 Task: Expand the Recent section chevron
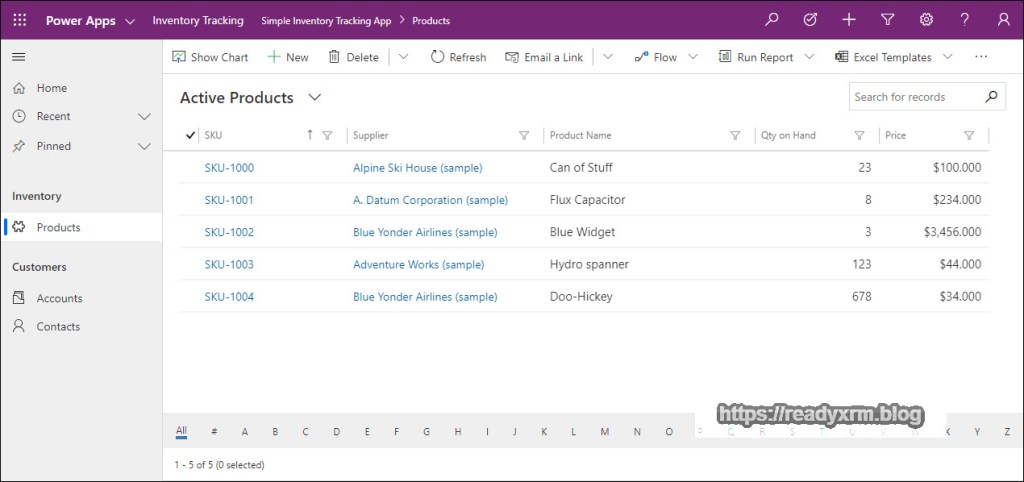(x=144, y=117)
